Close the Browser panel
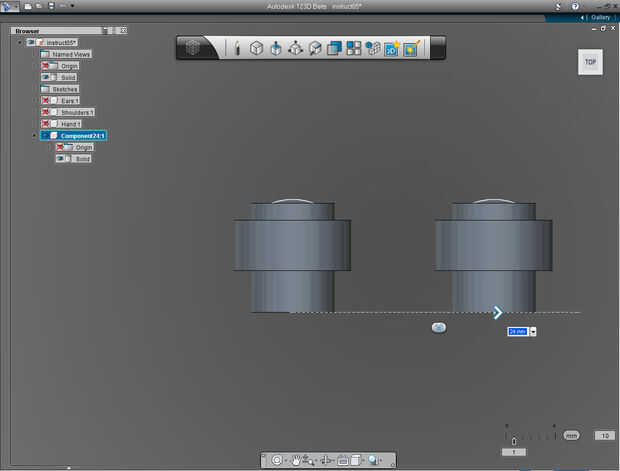620x471 pixels. (123, 30)
